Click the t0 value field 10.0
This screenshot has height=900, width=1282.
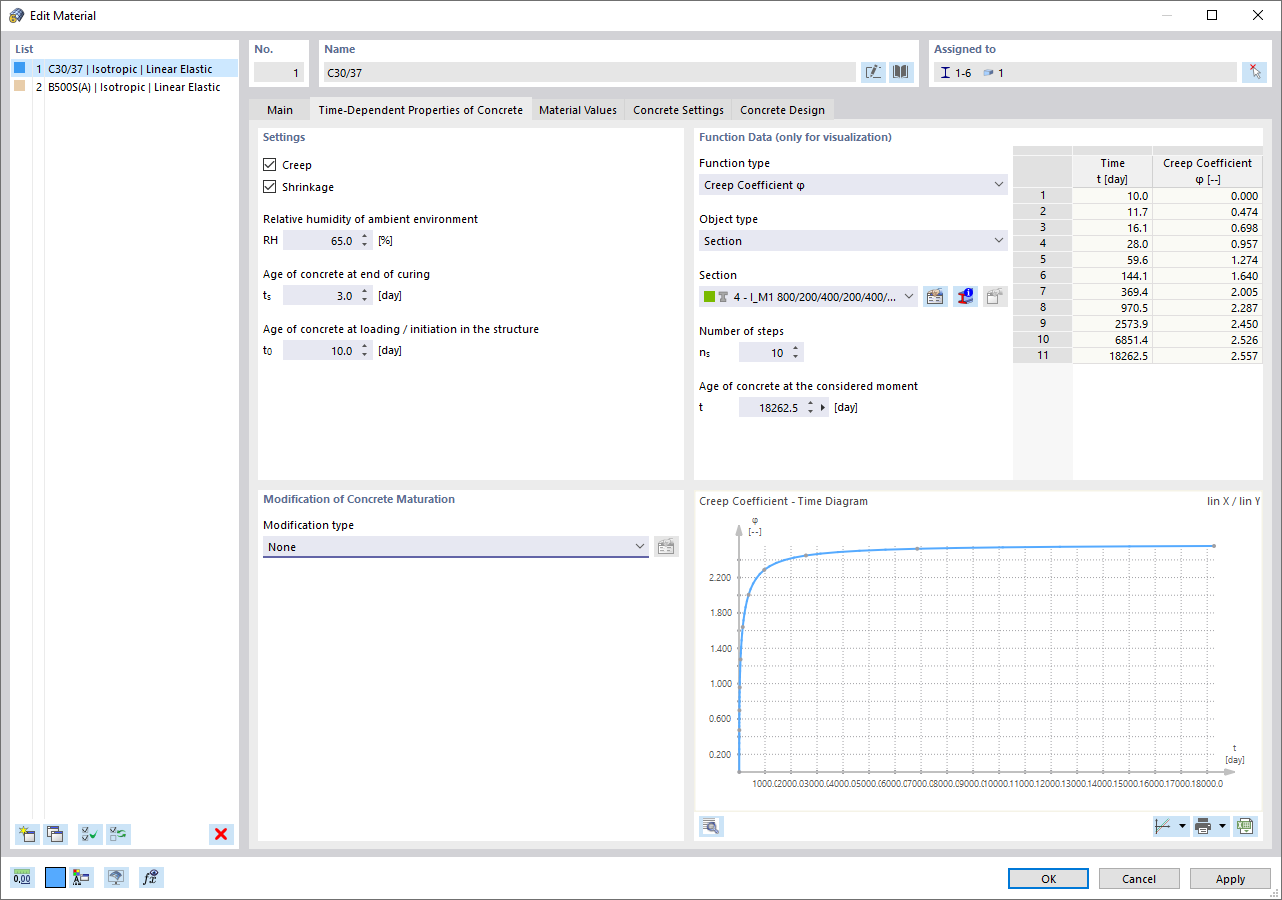click(320, 351)
